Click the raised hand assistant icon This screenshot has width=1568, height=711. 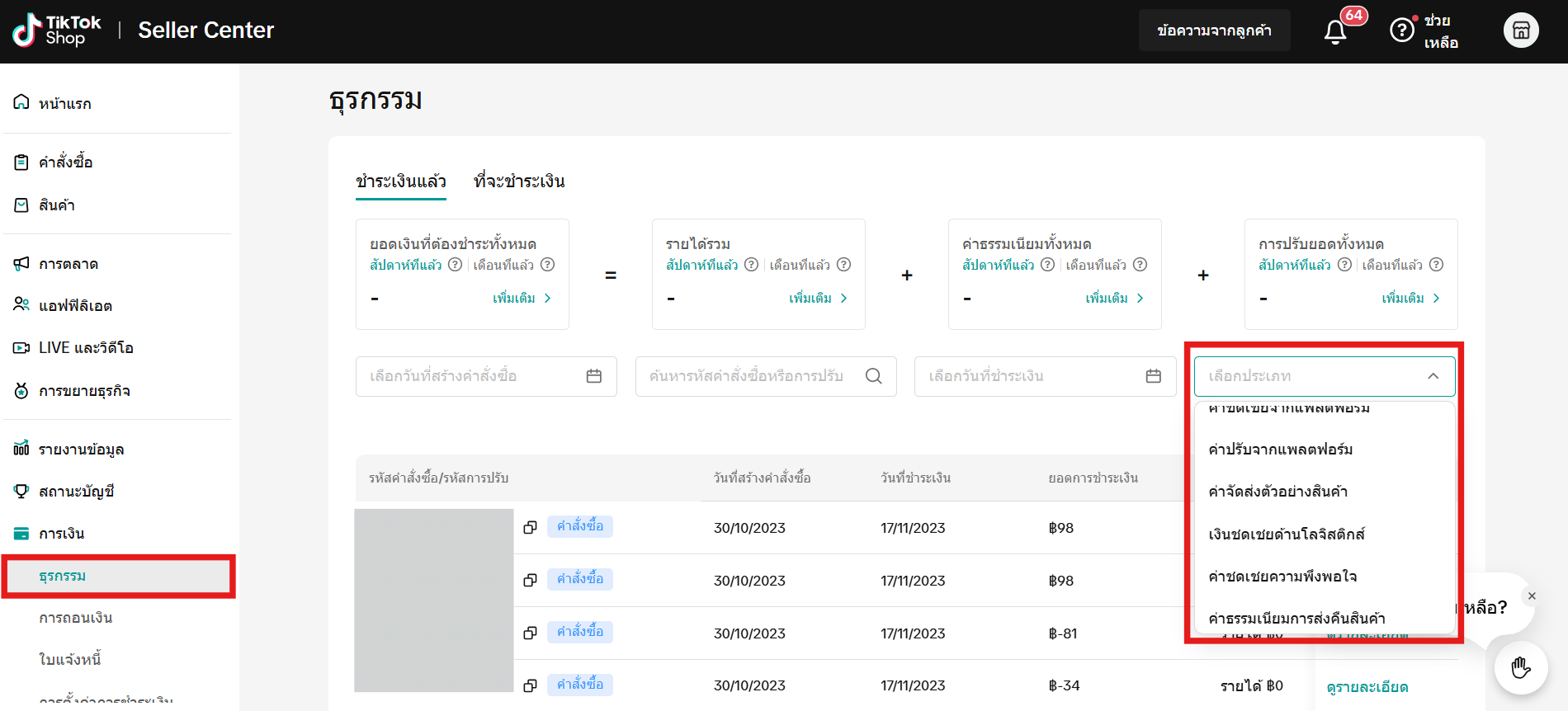click(1520, 667)
